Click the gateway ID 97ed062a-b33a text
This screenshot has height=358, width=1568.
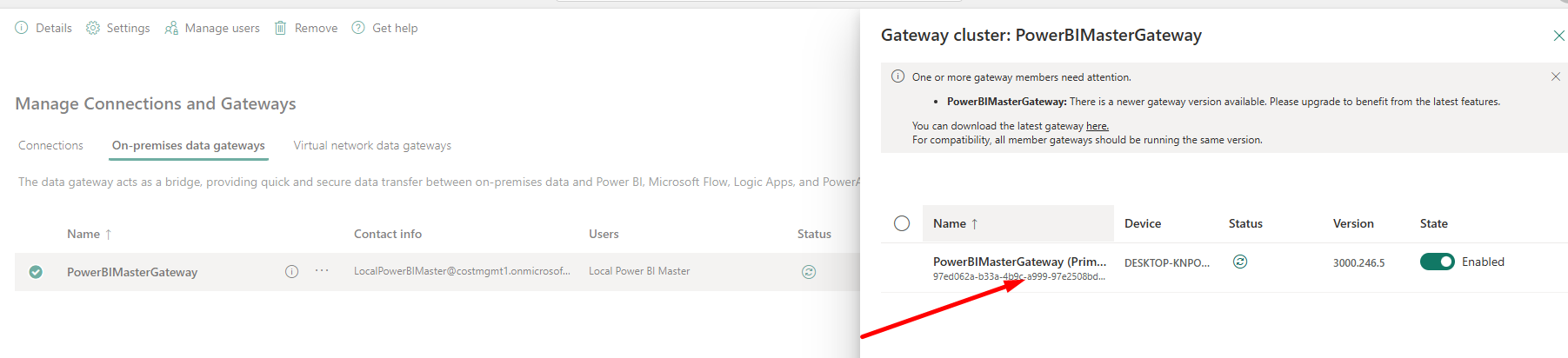(1019, 276)
